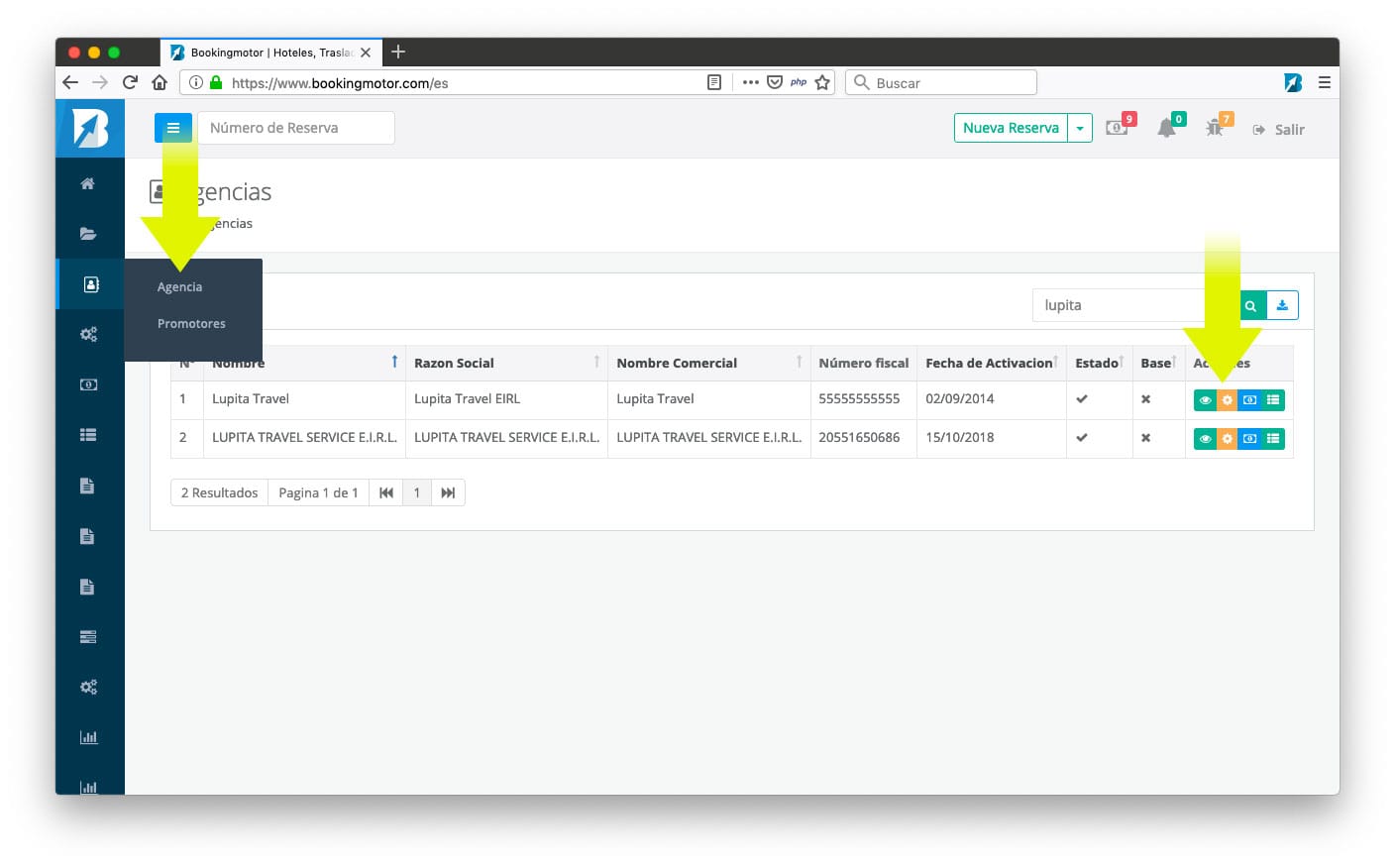The width and height of the screenshot is (1395, 868).
Task: Open money icon for Lupita Travel row
Action: (x=1250, y=400)
